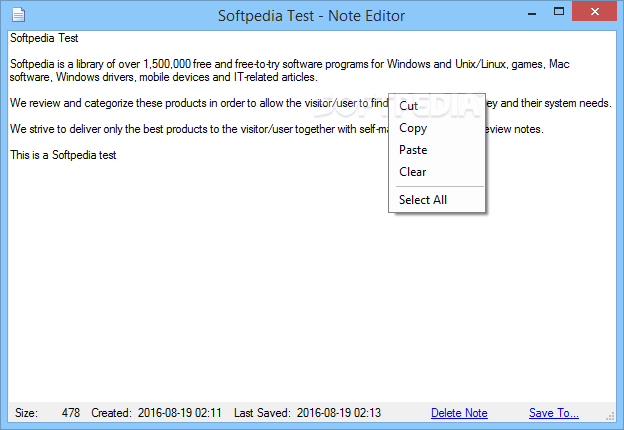Click the words 'Windows drivers' in the note
Image resolution: width=624 pixels, height=430 pixels.
[x=94, y=77]
